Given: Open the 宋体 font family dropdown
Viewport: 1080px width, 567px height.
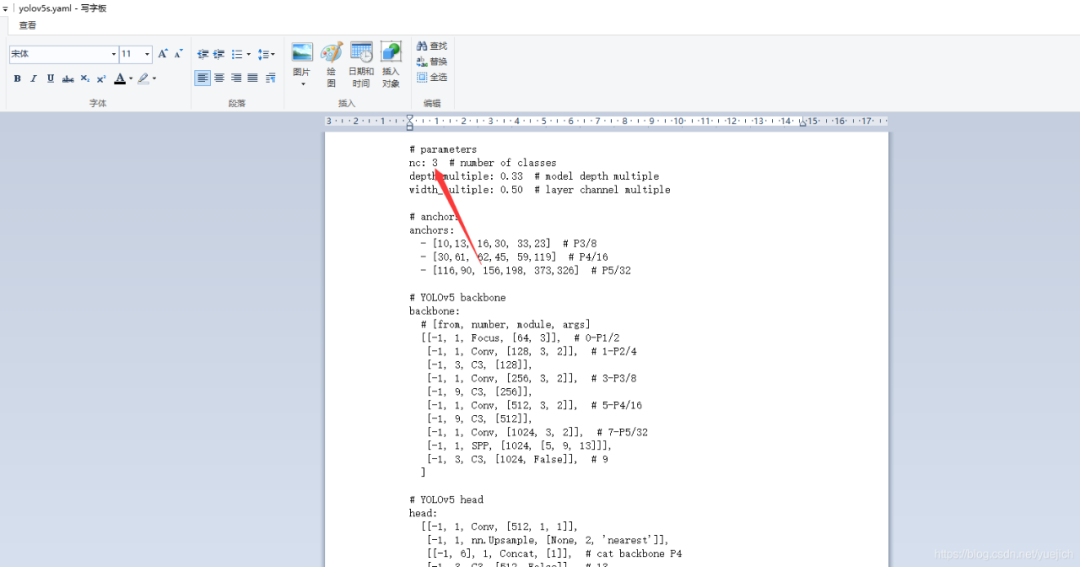Looking at the screenshot, I should (114, 54).
